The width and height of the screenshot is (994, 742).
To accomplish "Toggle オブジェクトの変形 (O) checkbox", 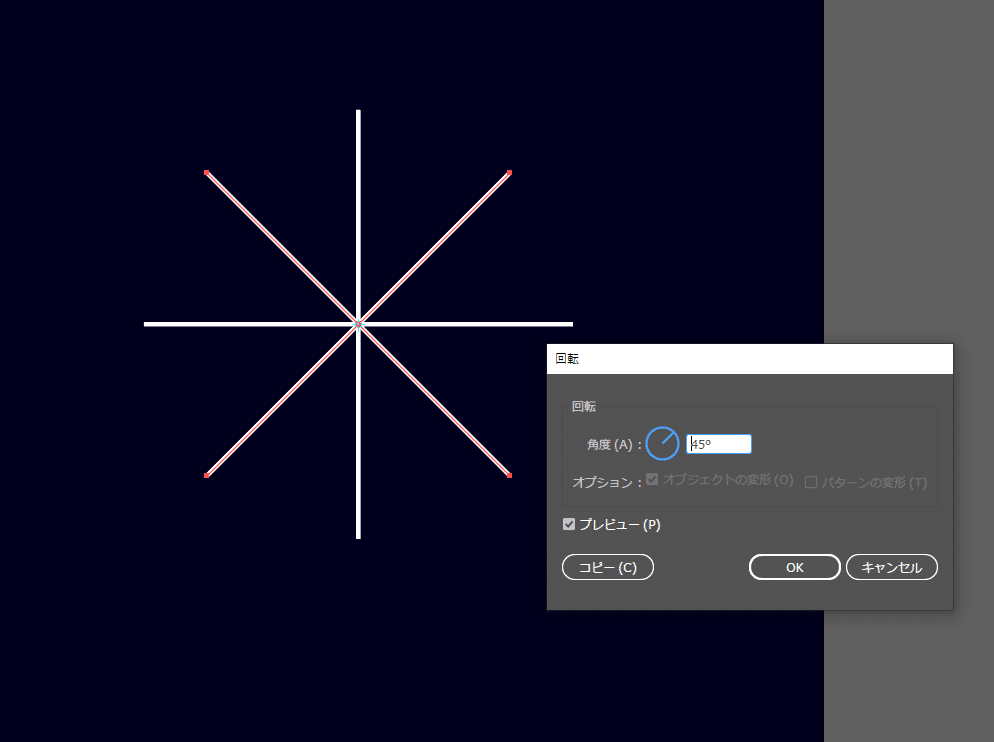I will pyautogui.click(x=652, y=479).
